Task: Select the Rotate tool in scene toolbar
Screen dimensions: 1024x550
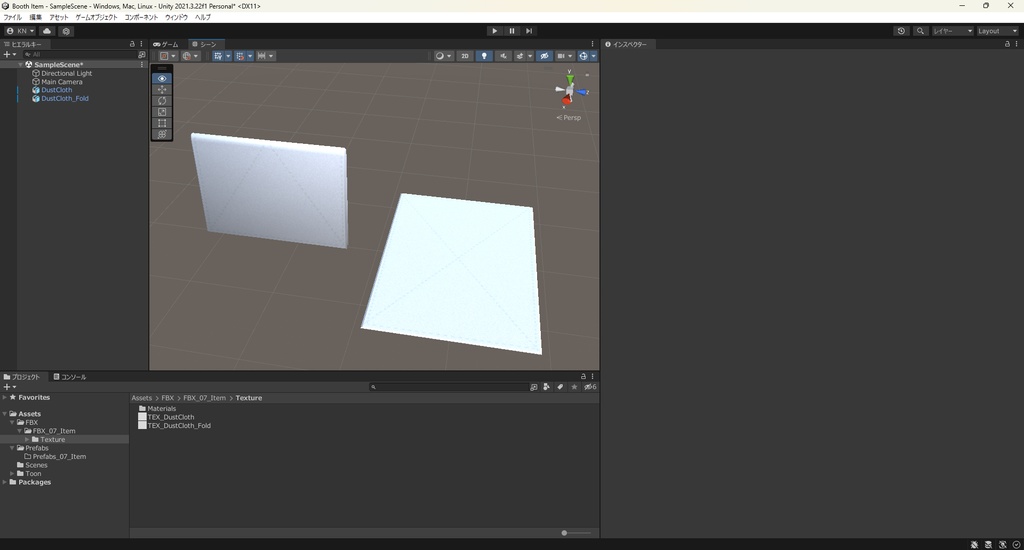Action: pyautogui.click(x=162, y=101)
